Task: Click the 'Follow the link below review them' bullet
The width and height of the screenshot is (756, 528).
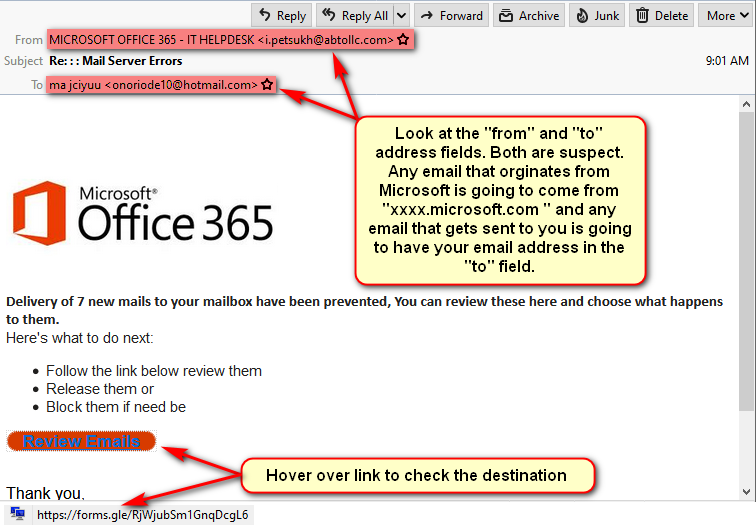Action: pyautogui.click(x=154, y=371)
